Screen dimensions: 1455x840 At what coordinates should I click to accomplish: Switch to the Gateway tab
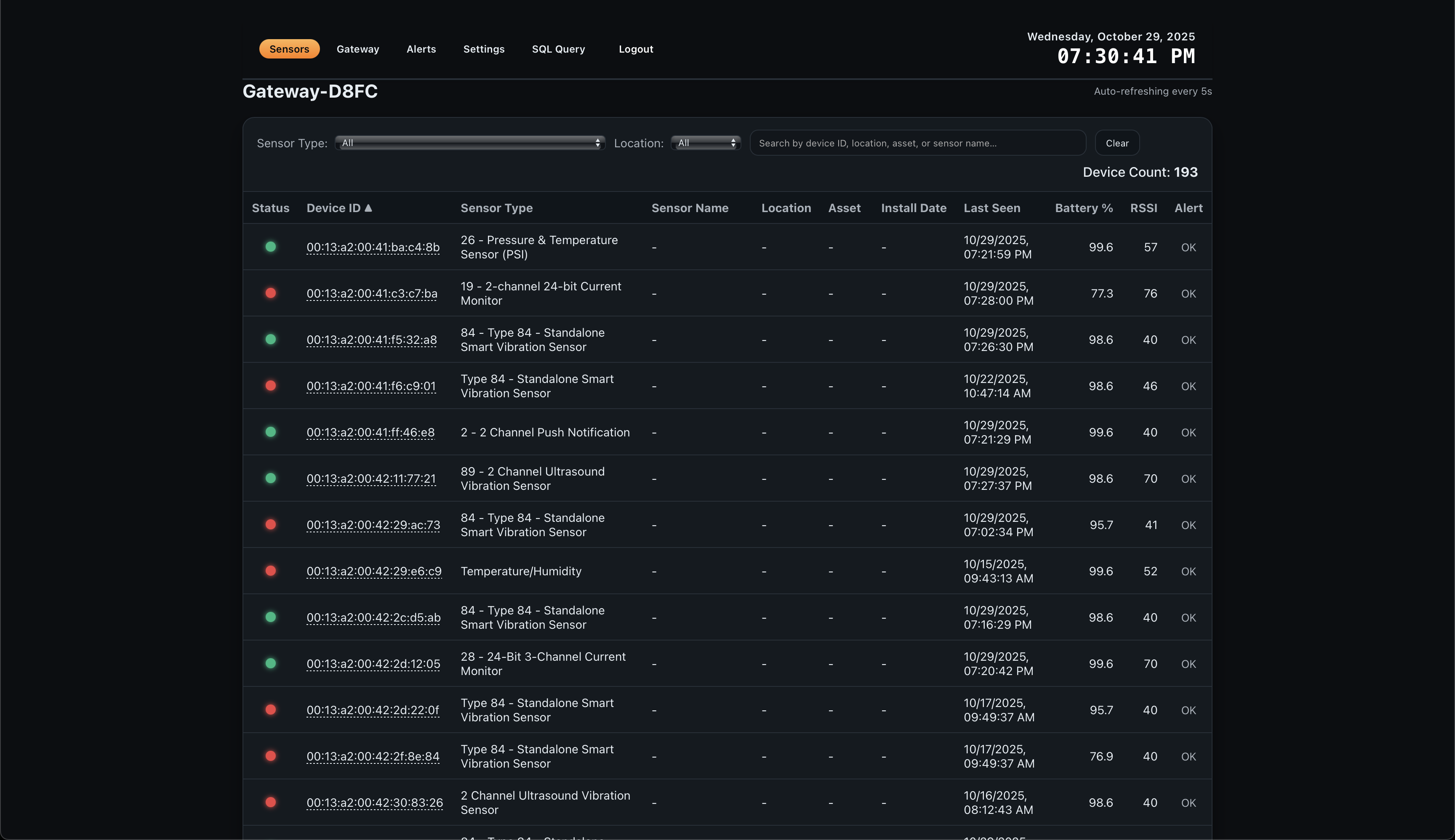[358, 49]
